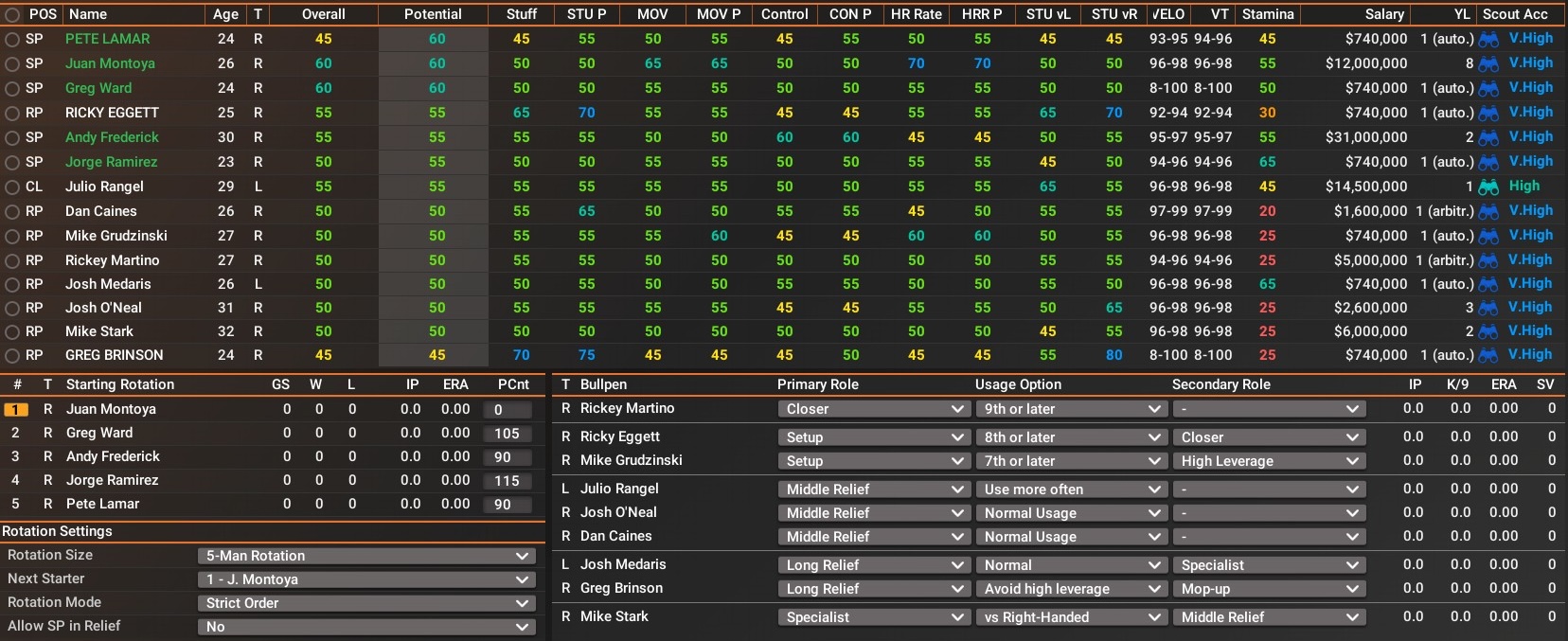1568x641 pixels.
Task: Open Mike Stark's Specialist primary role dropdown
Action: pos(873,617)
